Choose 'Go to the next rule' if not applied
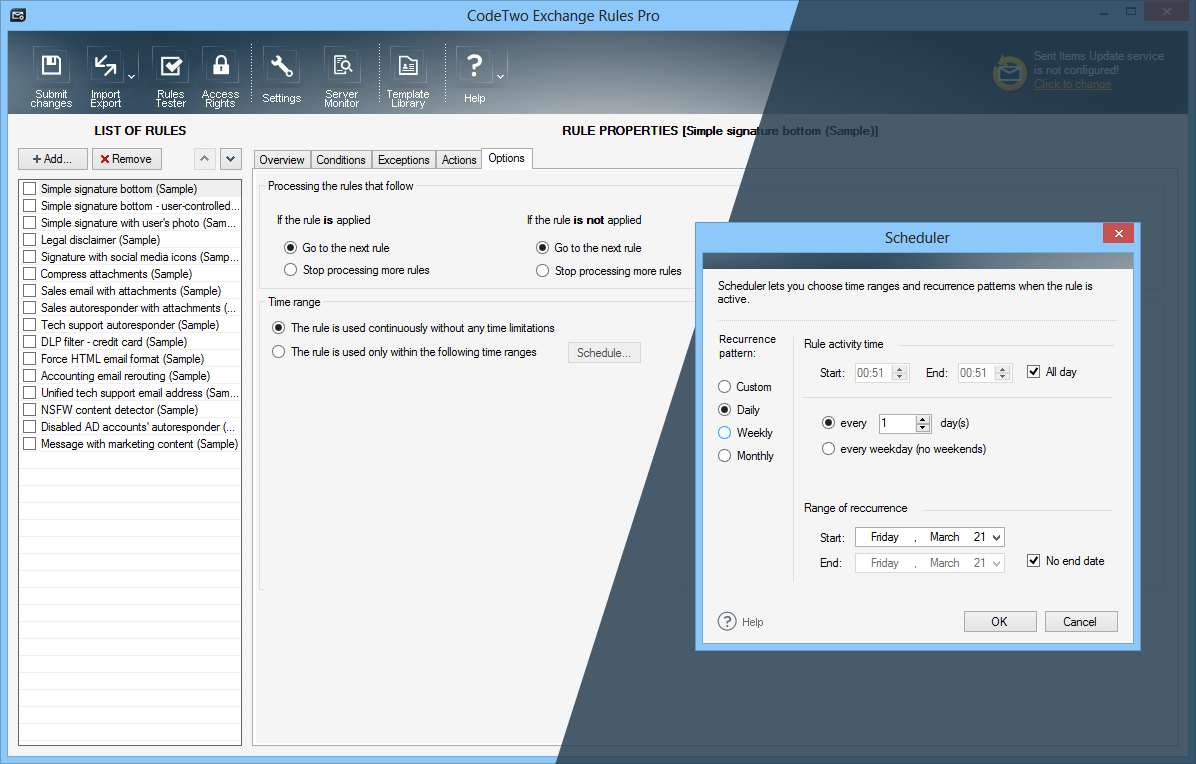 coord(542,248)
